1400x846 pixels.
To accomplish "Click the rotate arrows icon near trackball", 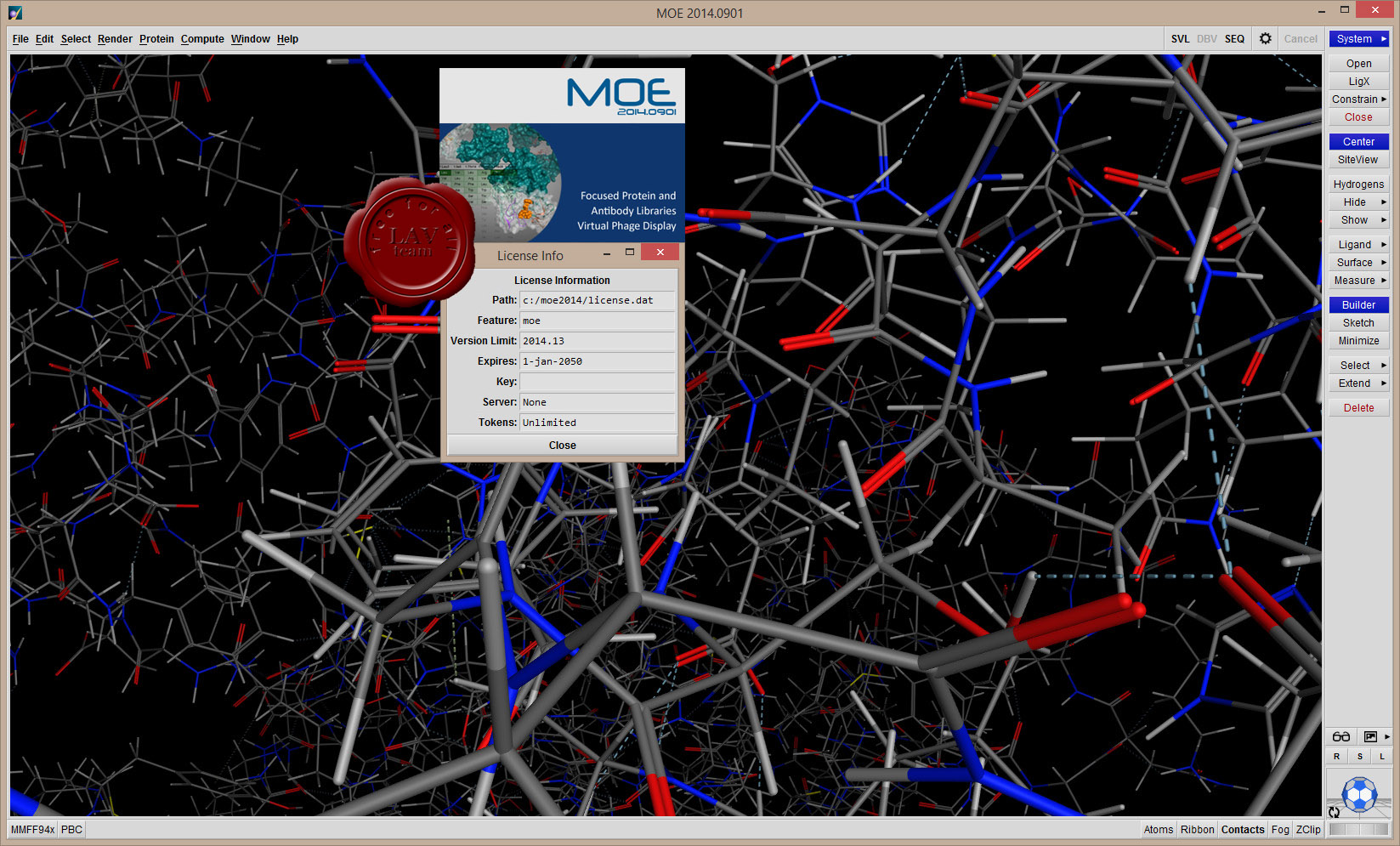I will (1335, 812).
